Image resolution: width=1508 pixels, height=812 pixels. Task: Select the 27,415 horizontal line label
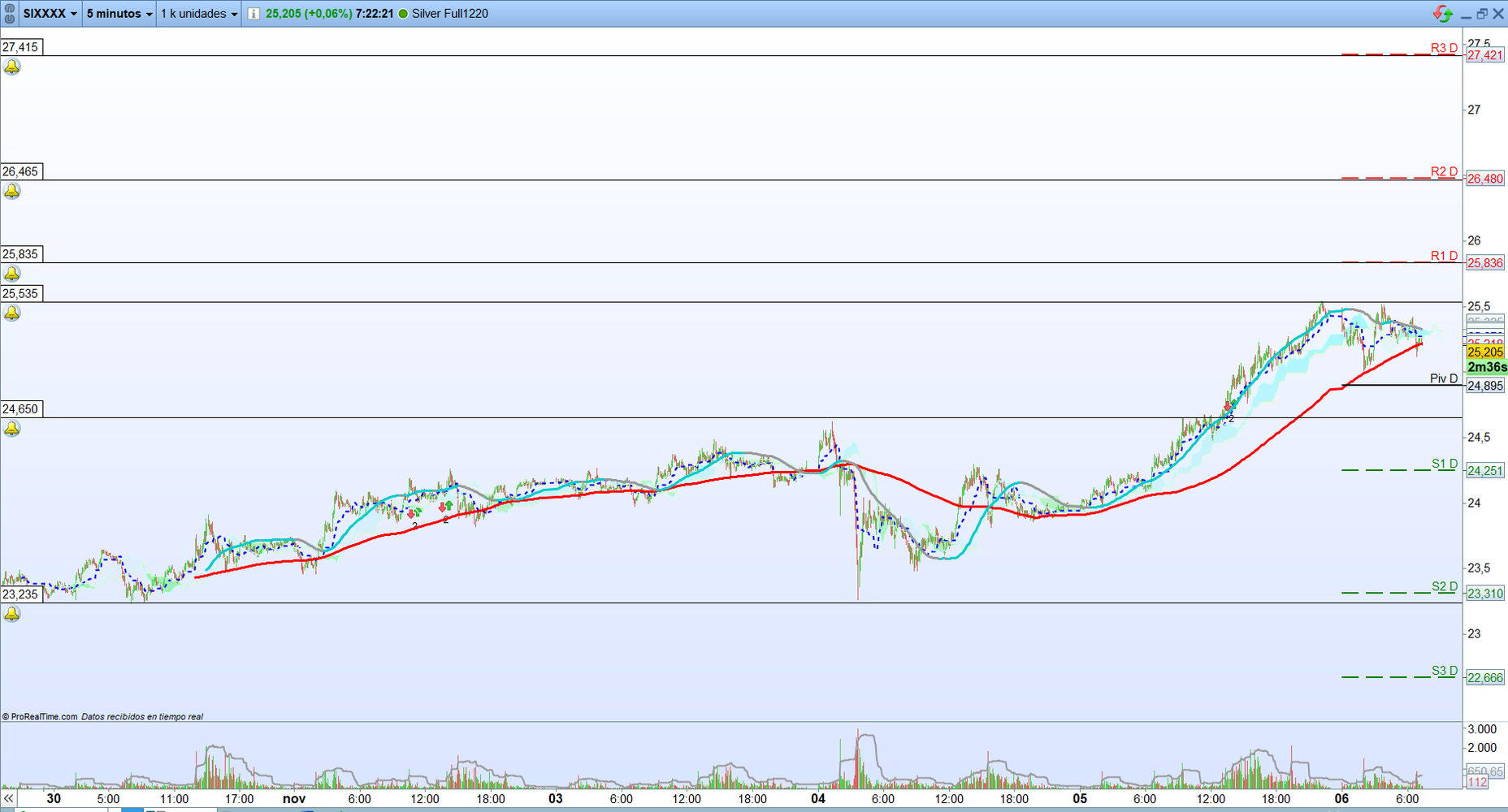(x=21, y=47)
